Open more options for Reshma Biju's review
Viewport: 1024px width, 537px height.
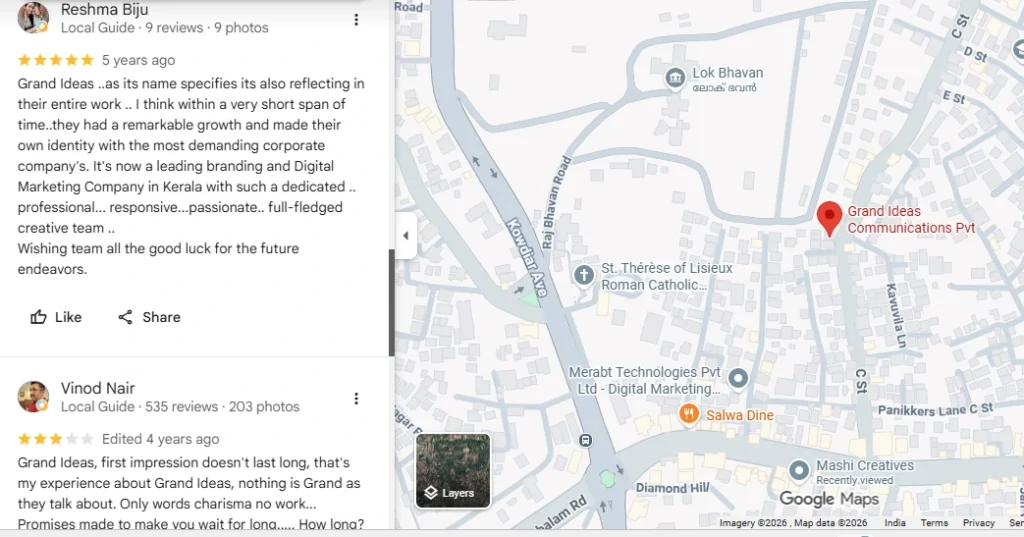tap(356, 20)
